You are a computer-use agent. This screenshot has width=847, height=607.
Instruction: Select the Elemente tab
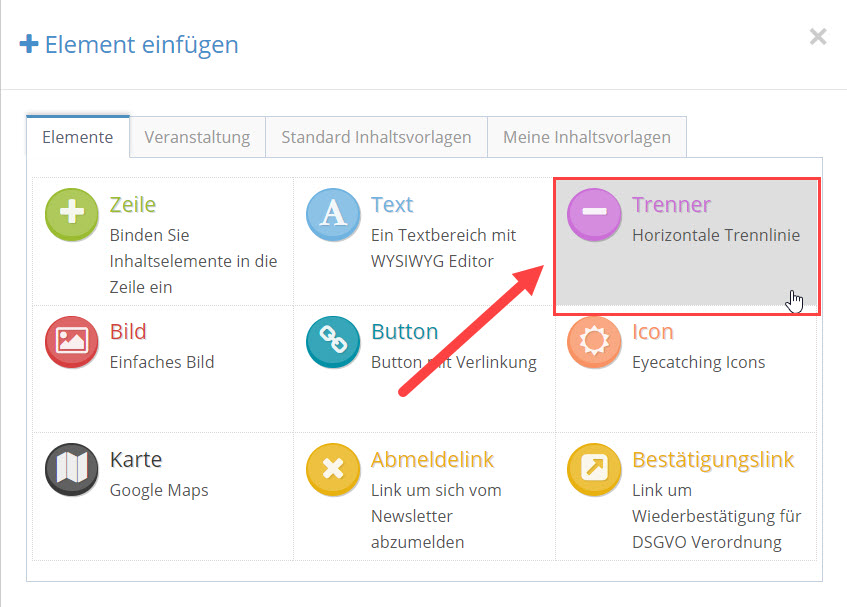click(78, 137)
